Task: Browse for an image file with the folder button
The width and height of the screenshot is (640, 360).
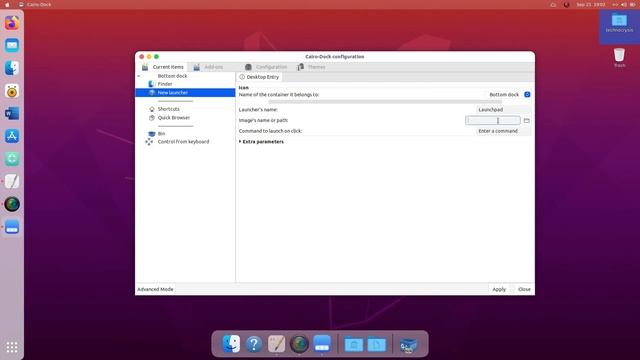Action: point(527,120)
